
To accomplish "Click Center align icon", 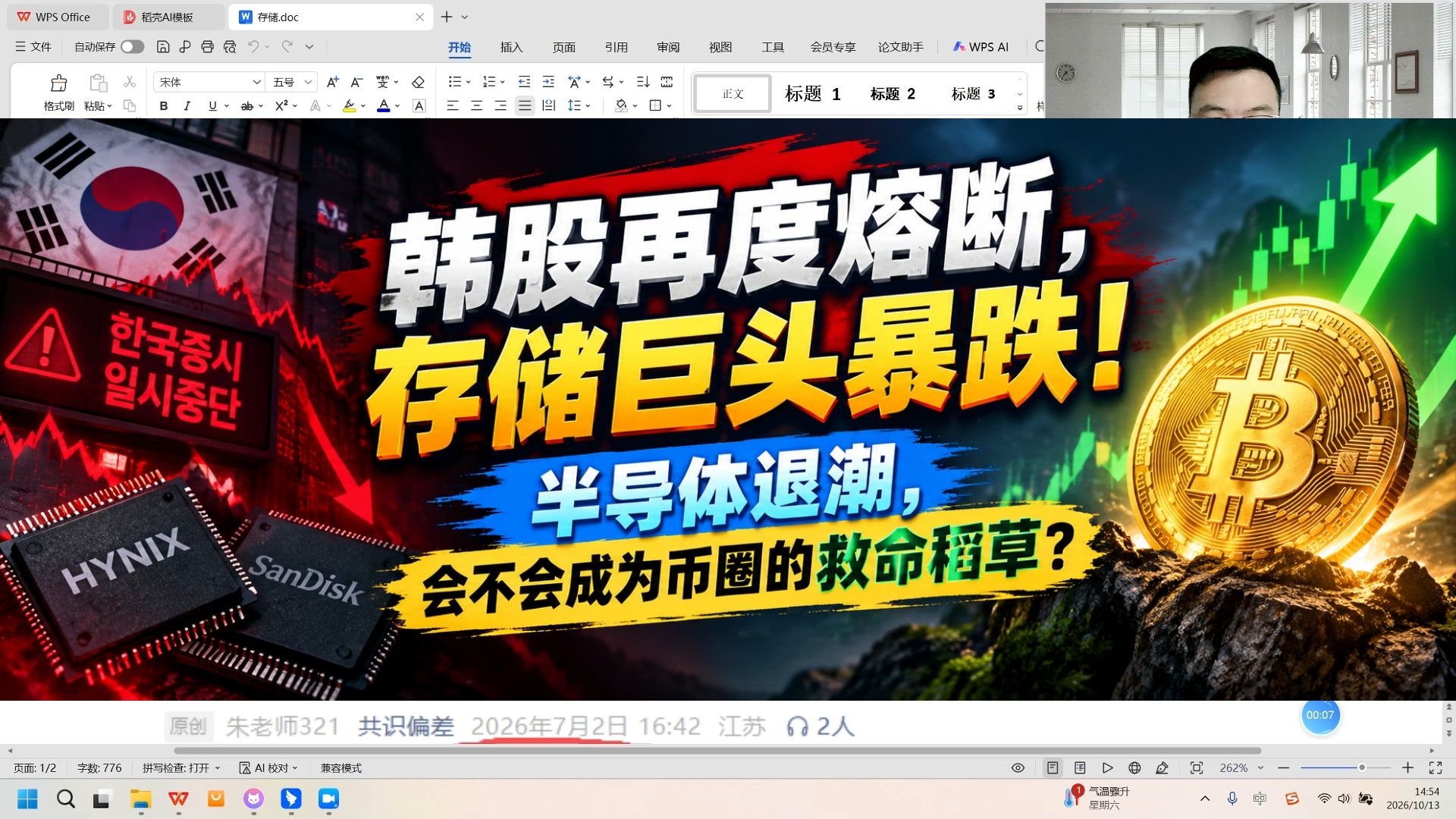I will tap(476, 105).
